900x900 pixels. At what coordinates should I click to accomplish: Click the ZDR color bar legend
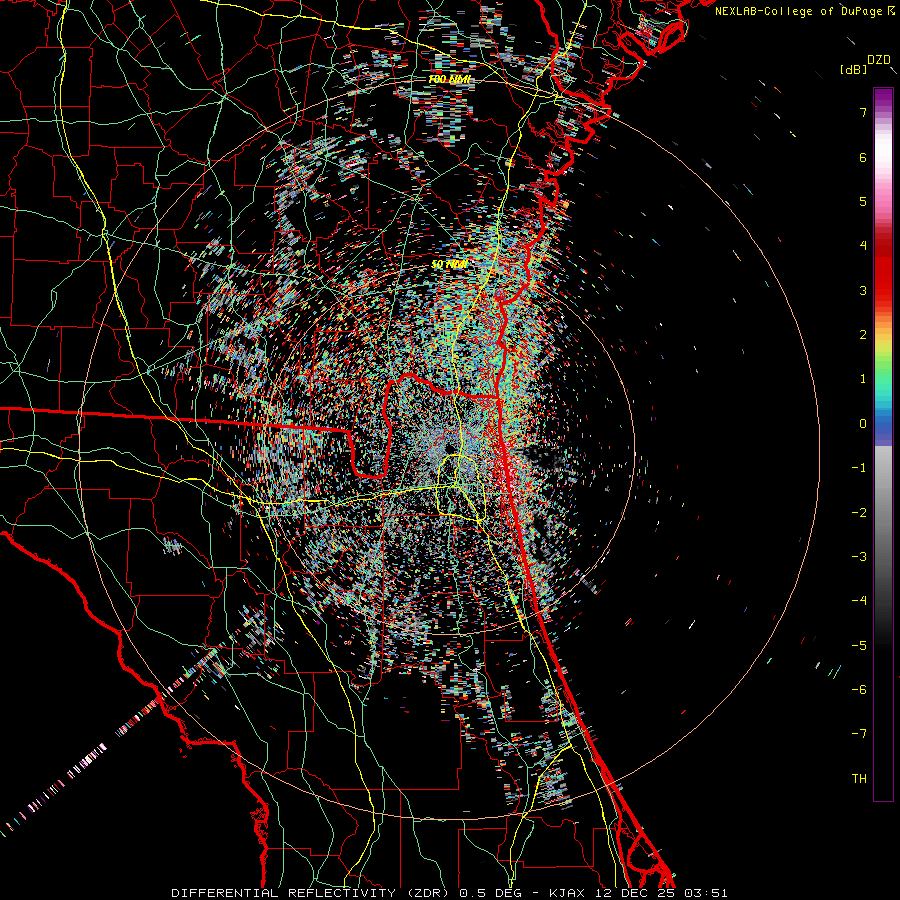[883, 444]
